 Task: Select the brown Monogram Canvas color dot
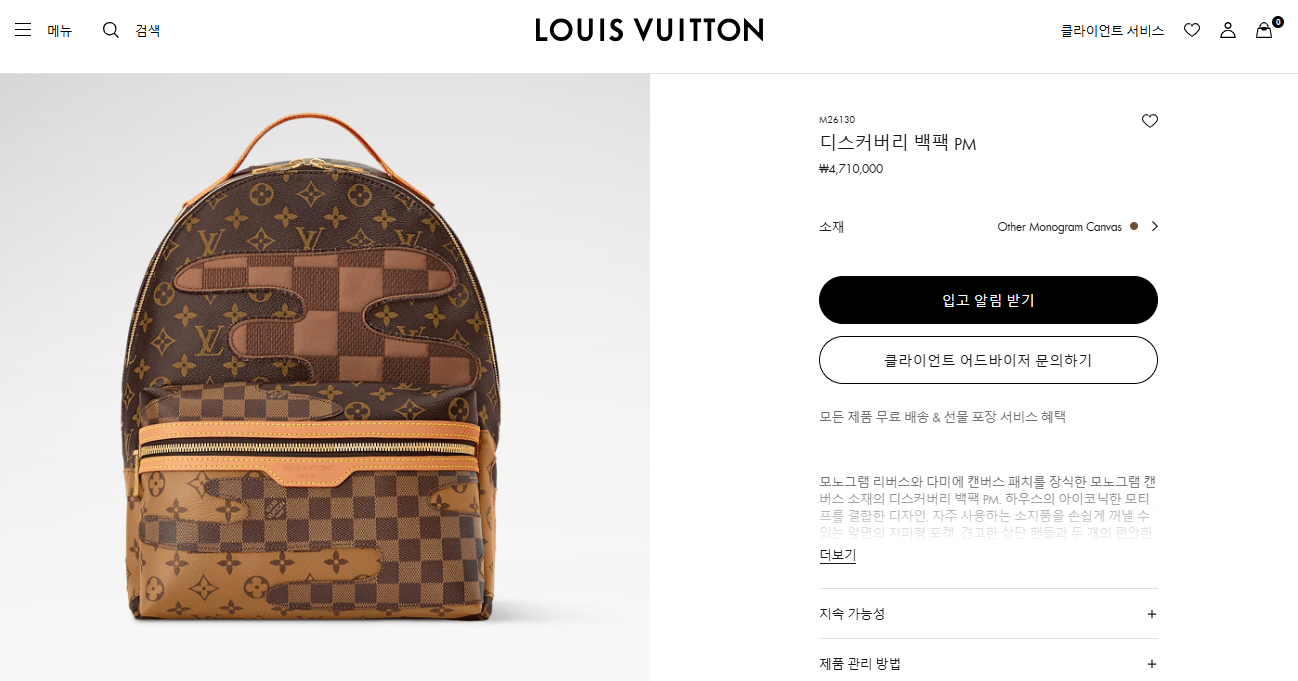coord(1134,226)
